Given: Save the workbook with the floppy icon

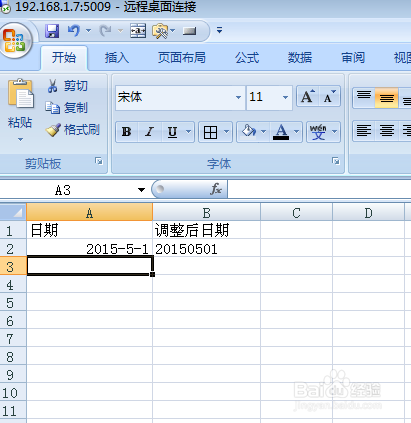Looking at the screenshot, I should tap(52, 31).
